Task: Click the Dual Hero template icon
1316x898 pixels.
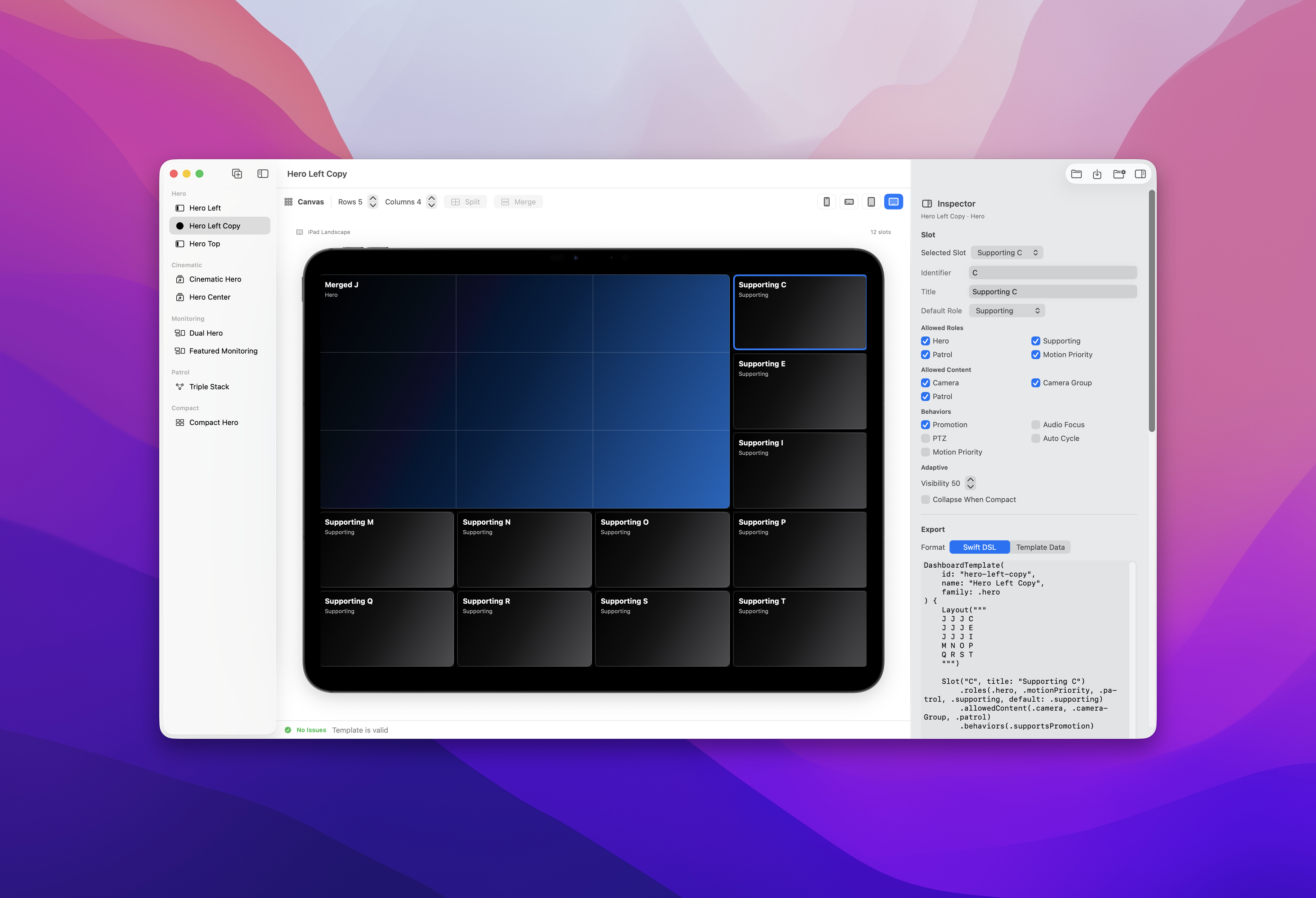Action: click(180, 333)
